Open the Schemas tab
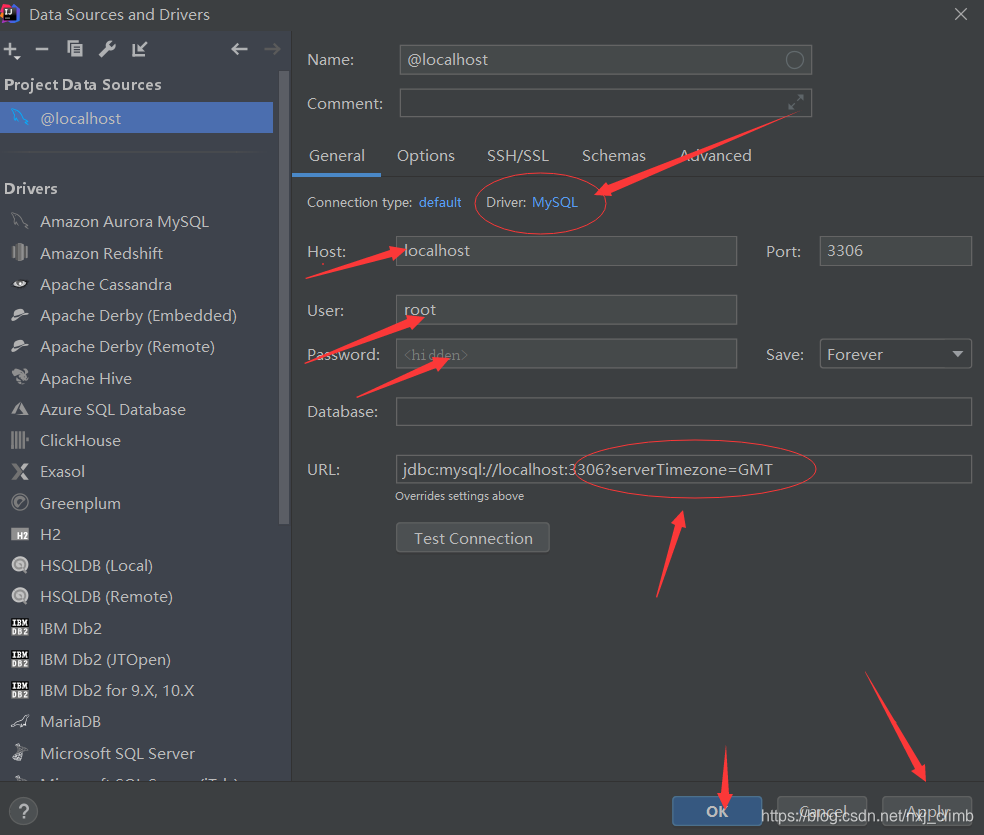 click(x=613, y=156)
